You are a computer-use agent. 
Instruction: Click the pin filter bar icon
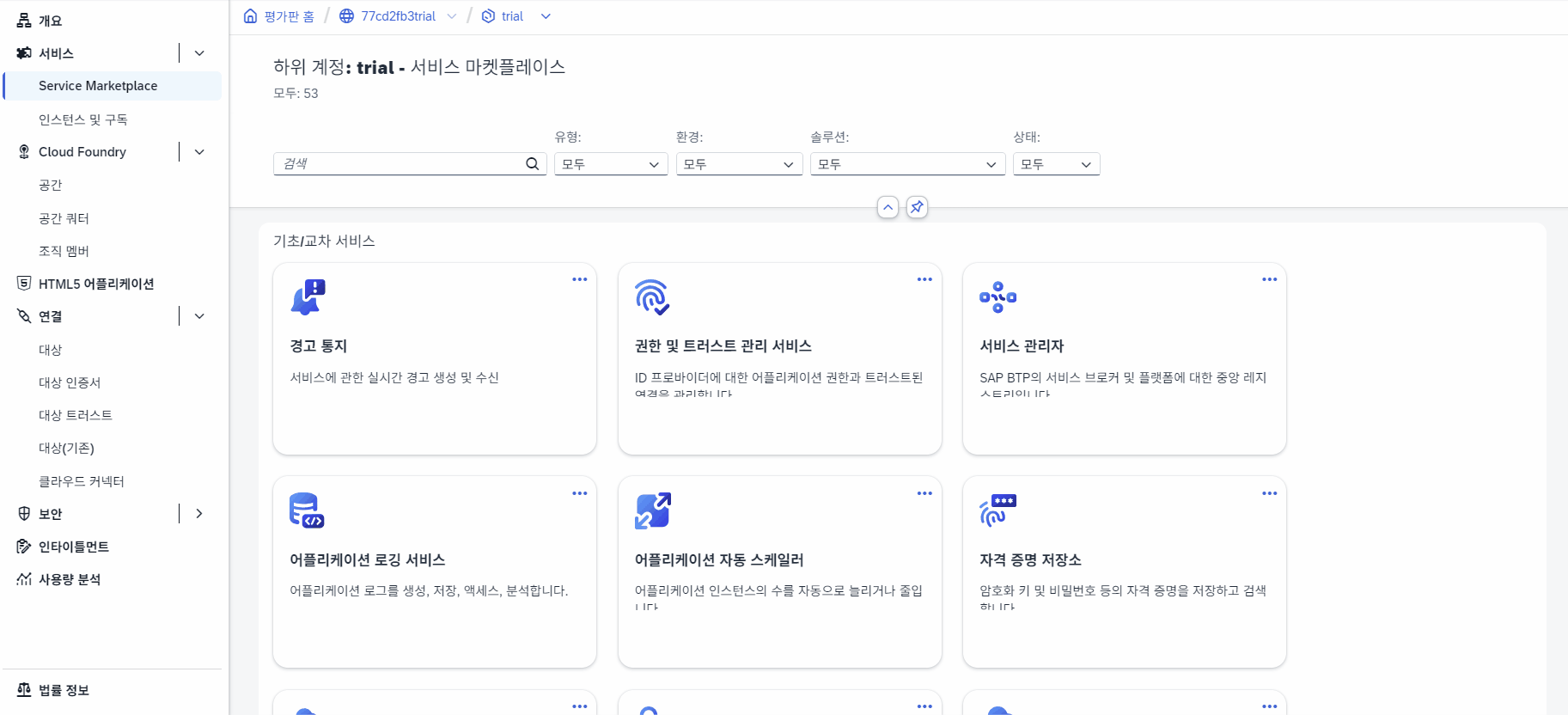pyautogui.click(x=918, y=207)
